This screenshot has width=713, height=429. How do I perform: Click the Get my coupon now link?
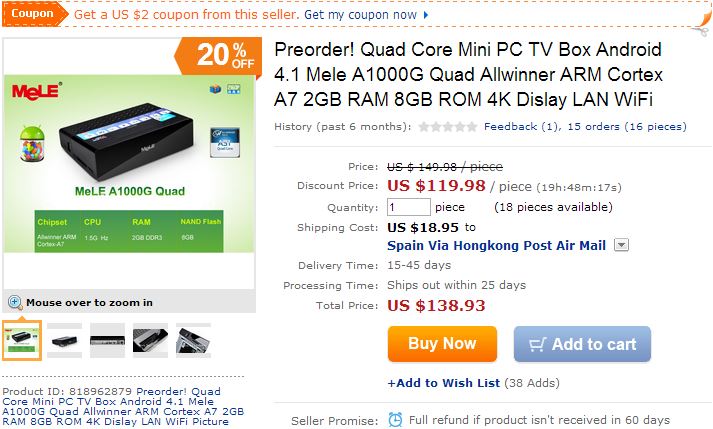pos(360,15)
